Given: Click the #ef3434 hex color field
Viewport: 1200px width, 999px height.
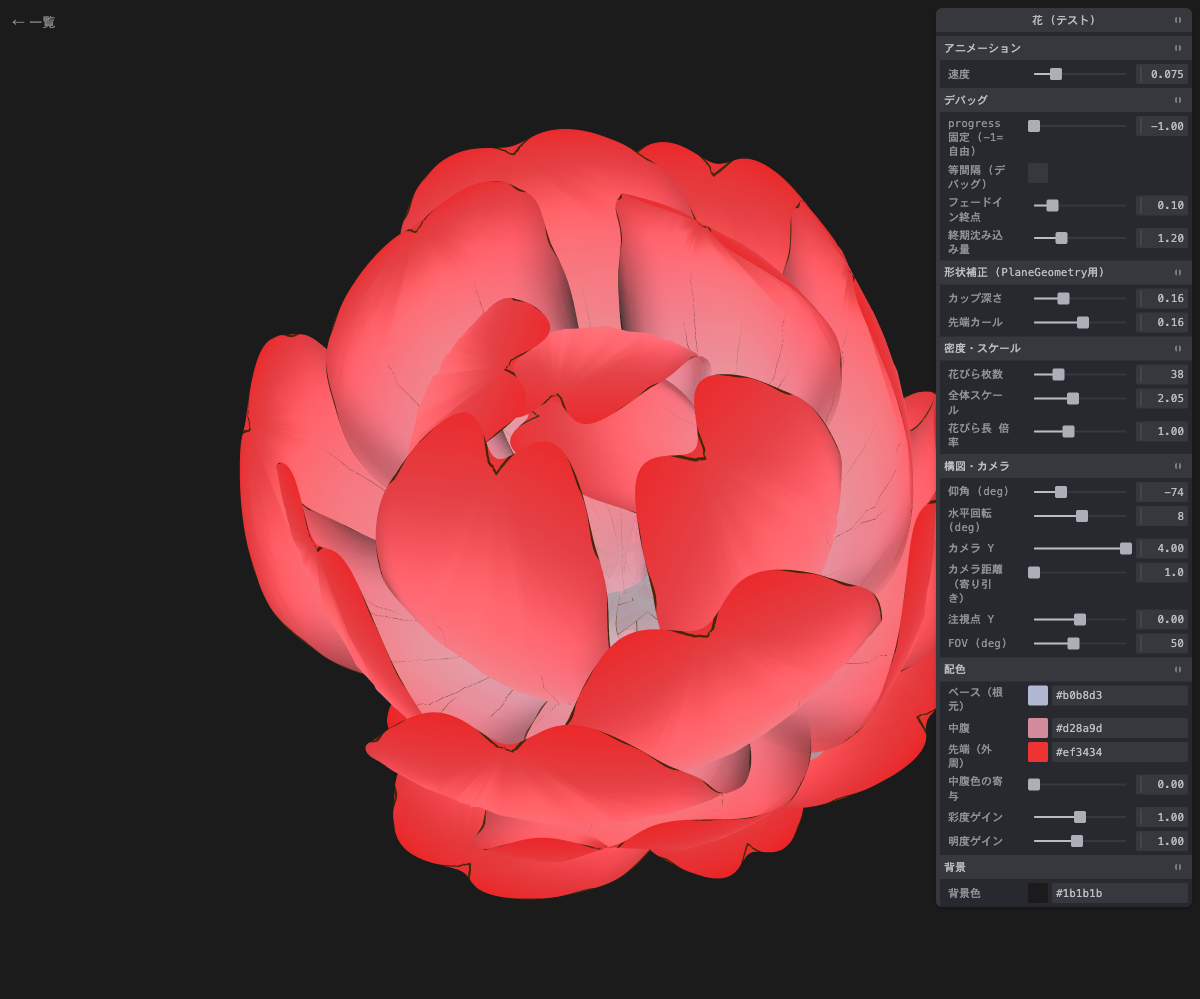Looking at the screenshot, I should pos(1120,752).
